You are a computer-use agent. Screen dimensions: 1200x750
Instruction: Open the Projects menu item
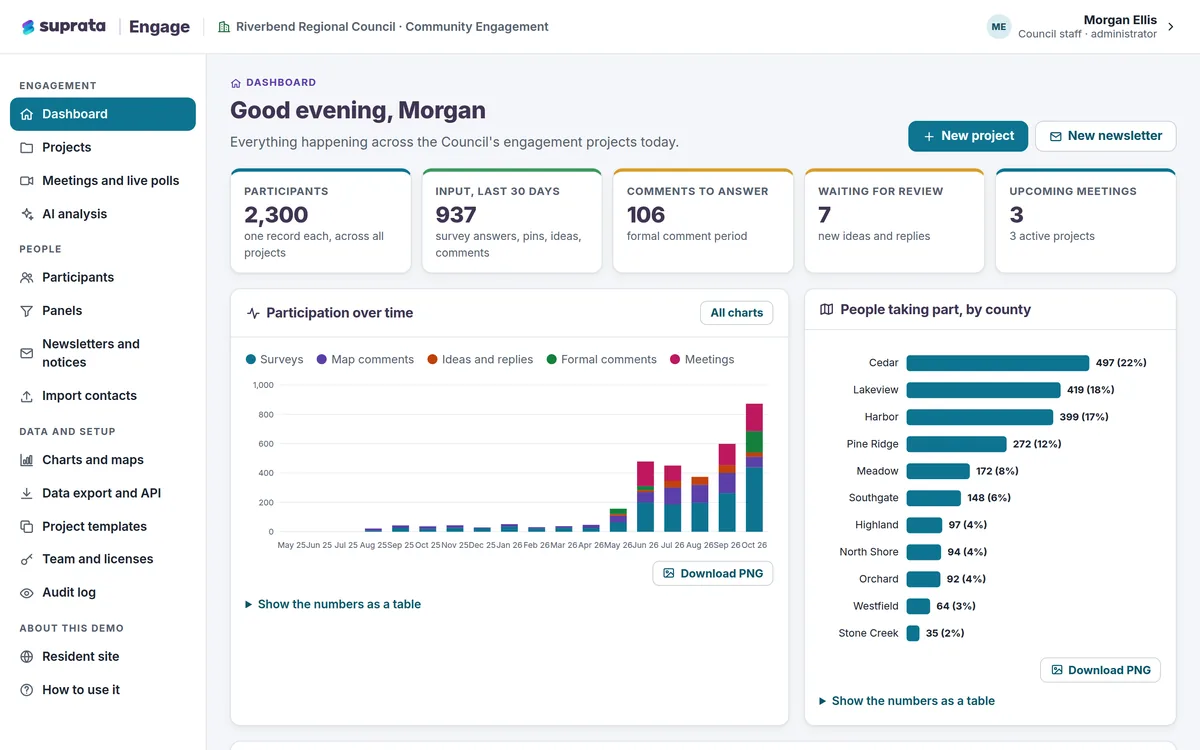click(x=103, y=147)
